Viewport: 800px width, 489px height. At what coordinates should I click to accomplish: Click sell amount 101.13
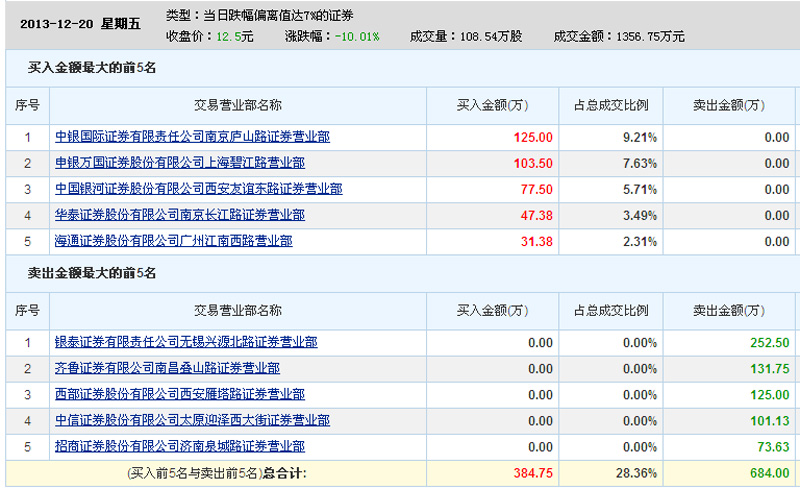[x=770, y=421]
